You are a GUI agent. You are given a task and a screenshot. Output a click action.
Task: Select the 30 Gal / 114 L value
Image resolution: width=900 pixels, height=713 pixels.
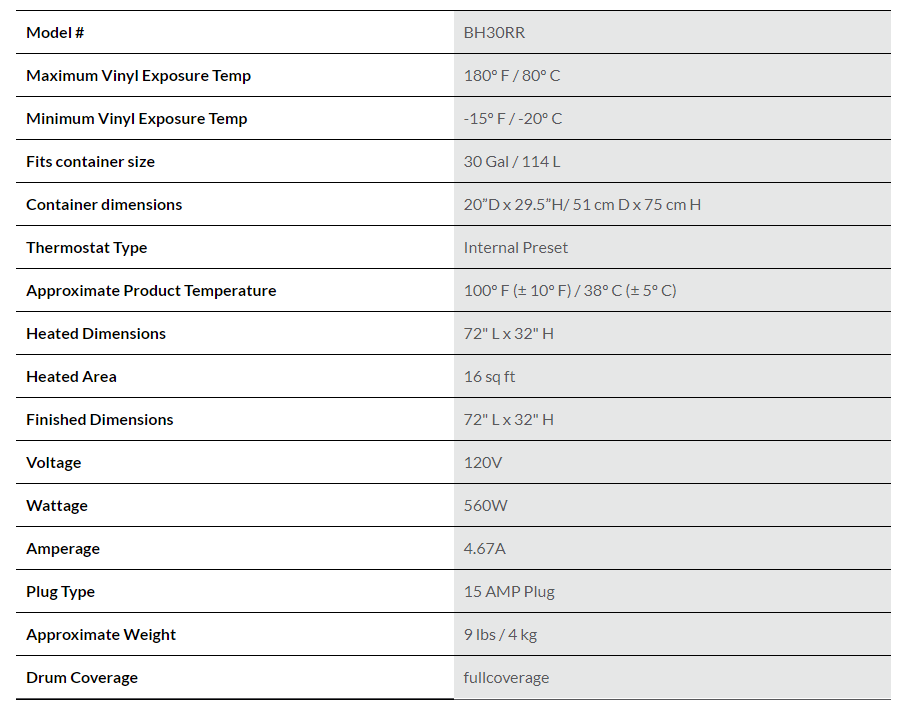pos(511,162)
